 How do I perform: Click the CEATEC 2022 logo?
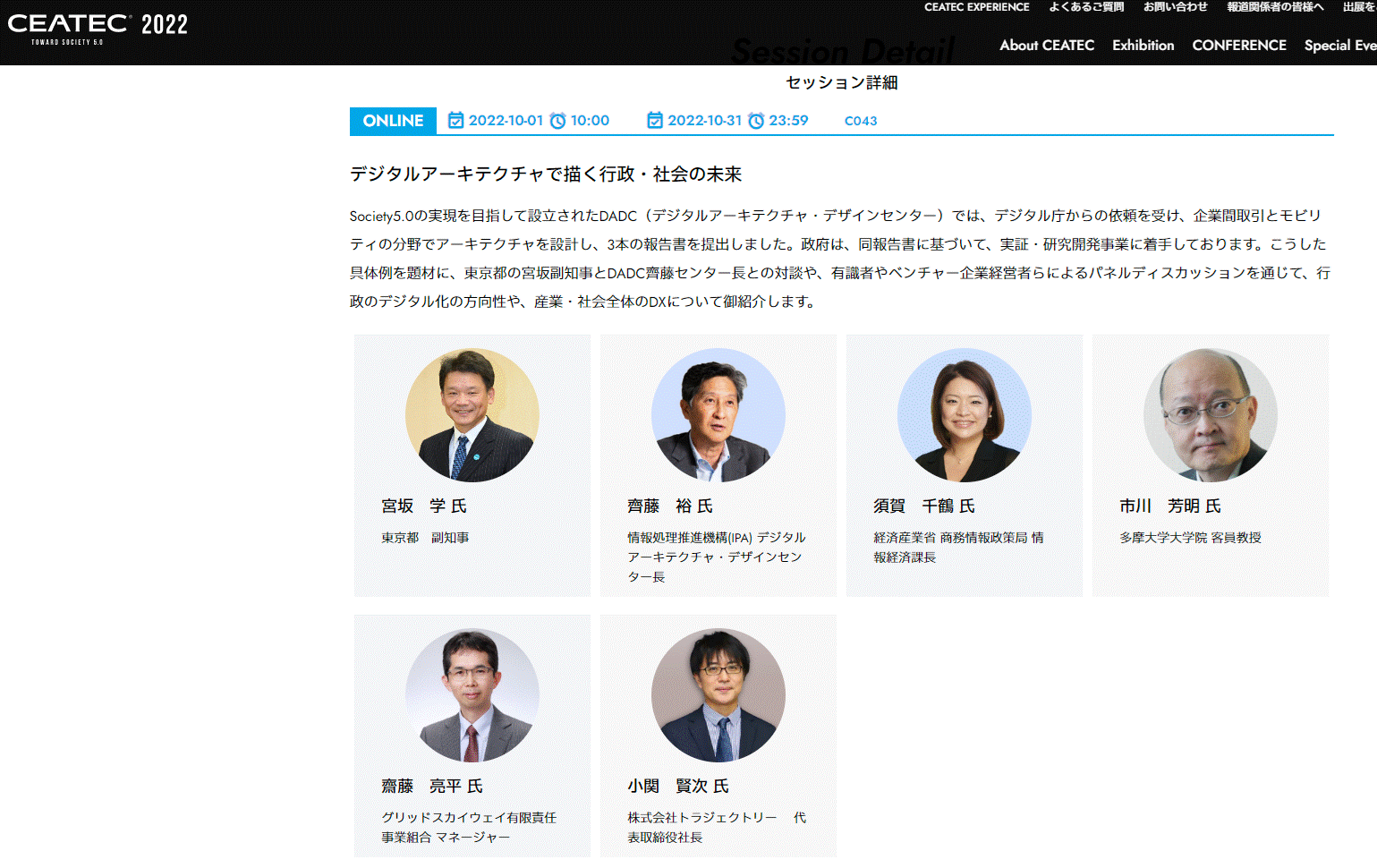click(x=98, y=28)
